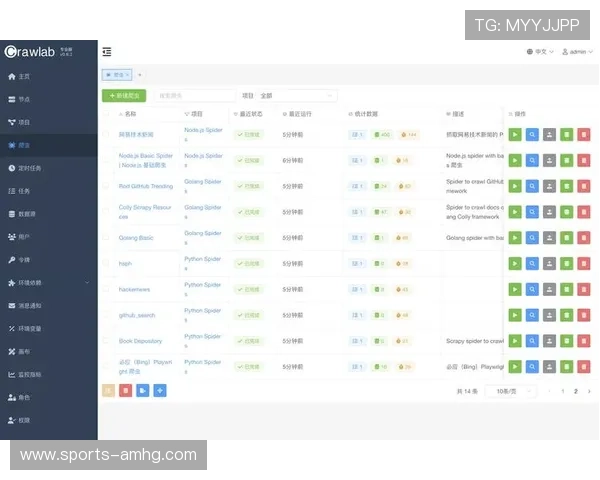Click the next page arrow in pagination
The height and width of the screenshot is (480, 600).
(589, 391)
